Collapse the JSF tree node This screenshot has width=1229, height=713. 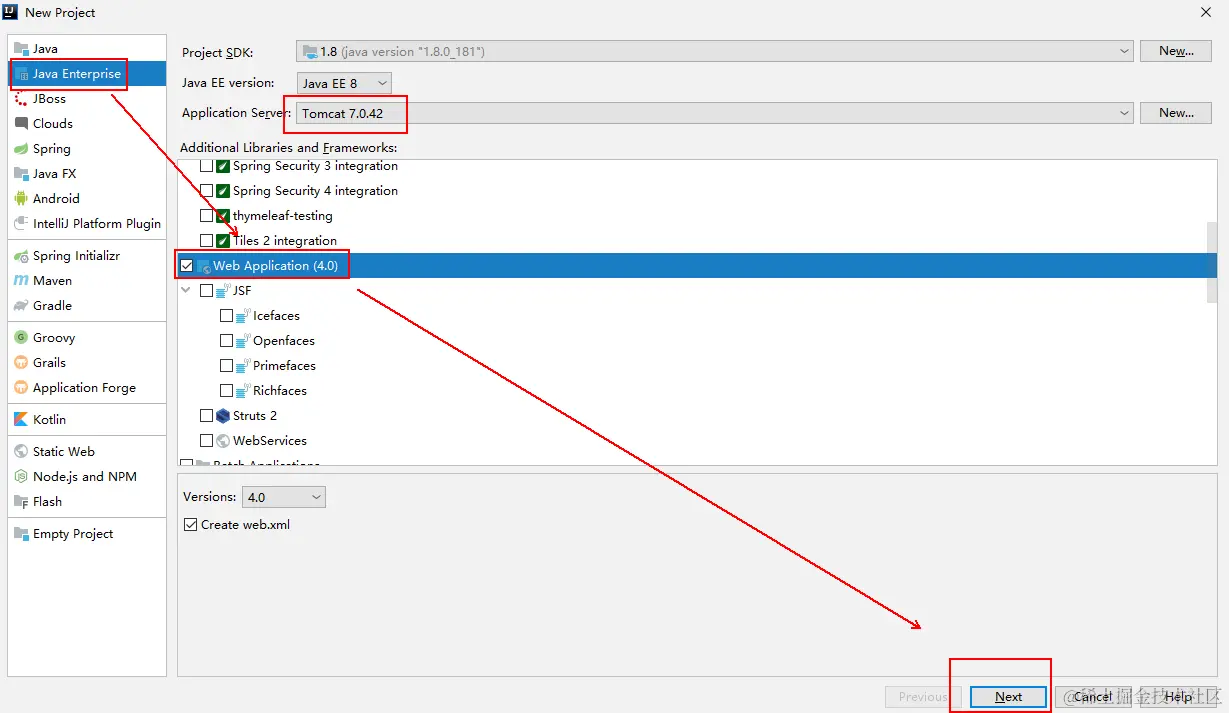click(186, 291)
